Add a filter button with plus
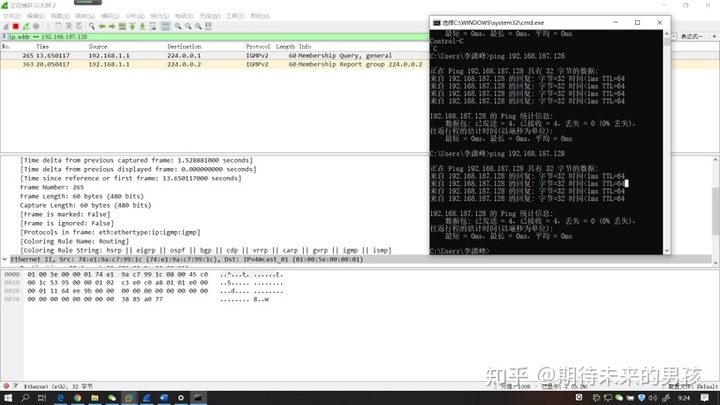720x405 pixels. pos(714,37)
